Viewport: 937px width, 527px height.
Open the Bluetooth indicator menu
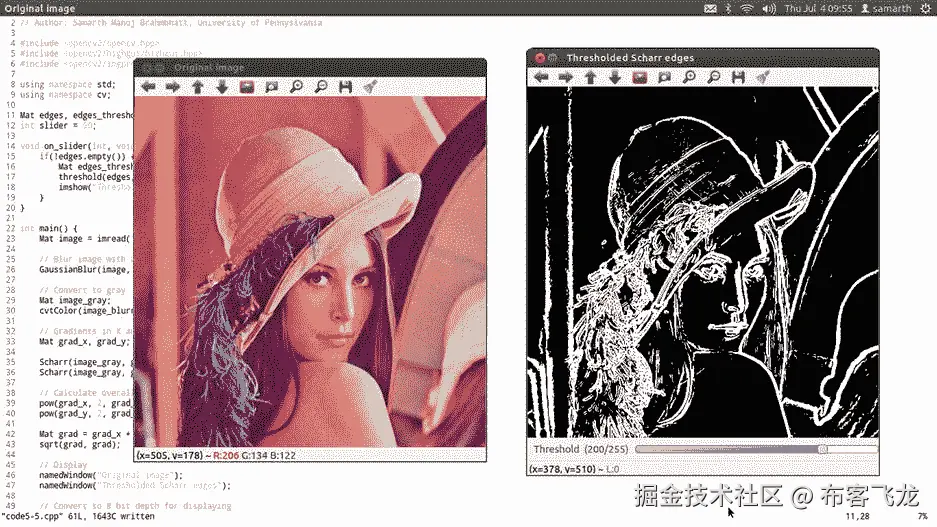click(728, 8)
